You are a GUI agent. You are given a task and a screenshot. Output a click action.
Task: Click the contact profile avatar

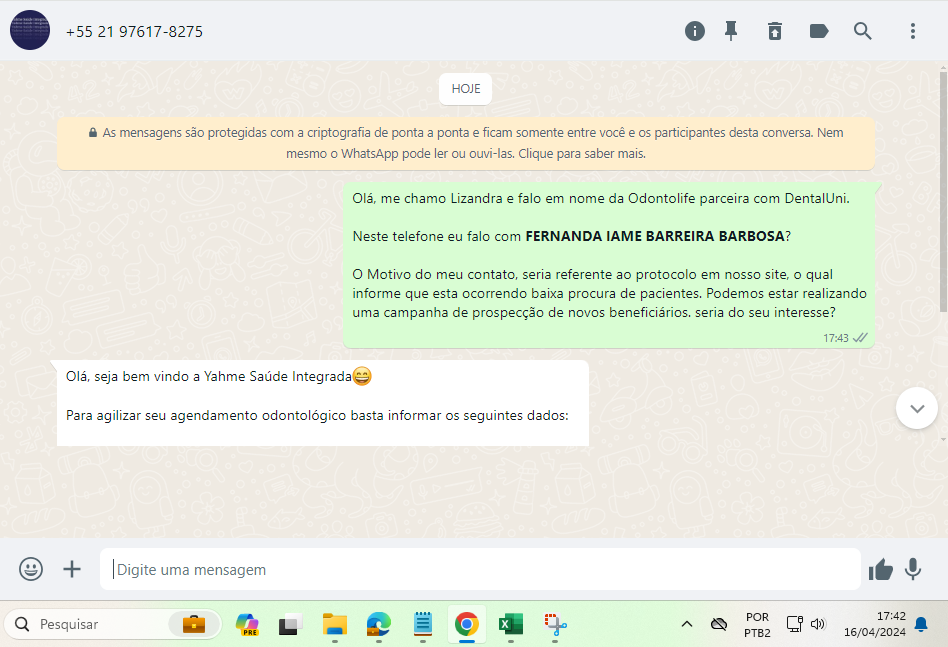click(30, 30)
